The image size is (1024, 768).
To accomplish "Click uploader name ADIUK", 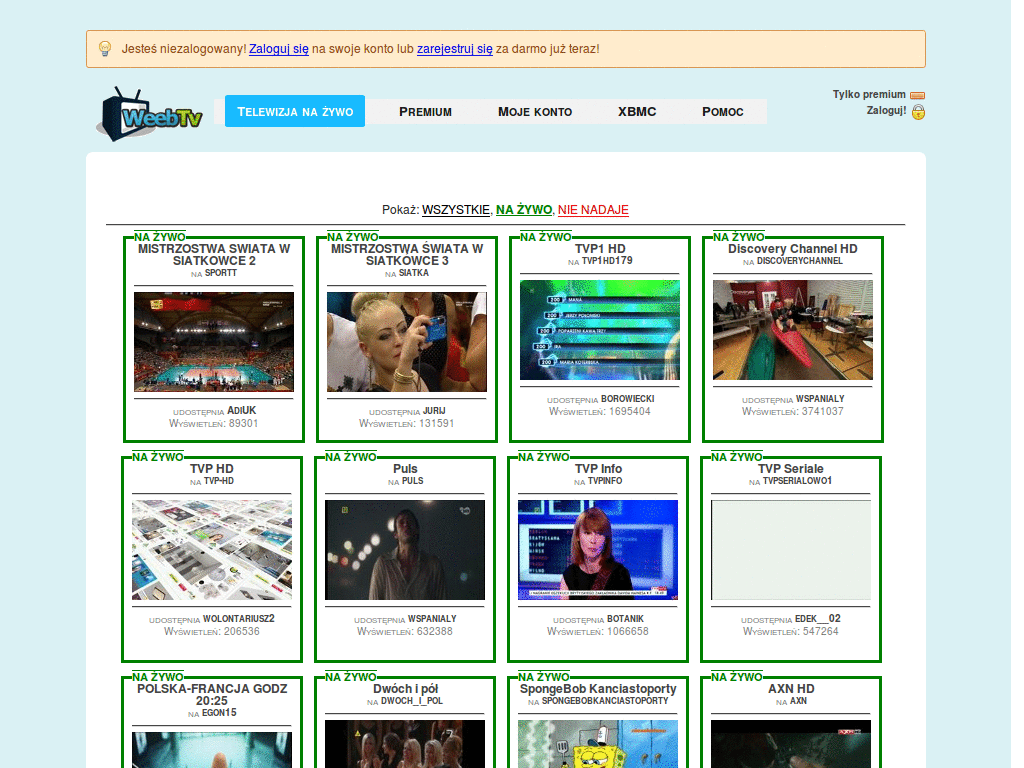I will (x=242, y=411).
